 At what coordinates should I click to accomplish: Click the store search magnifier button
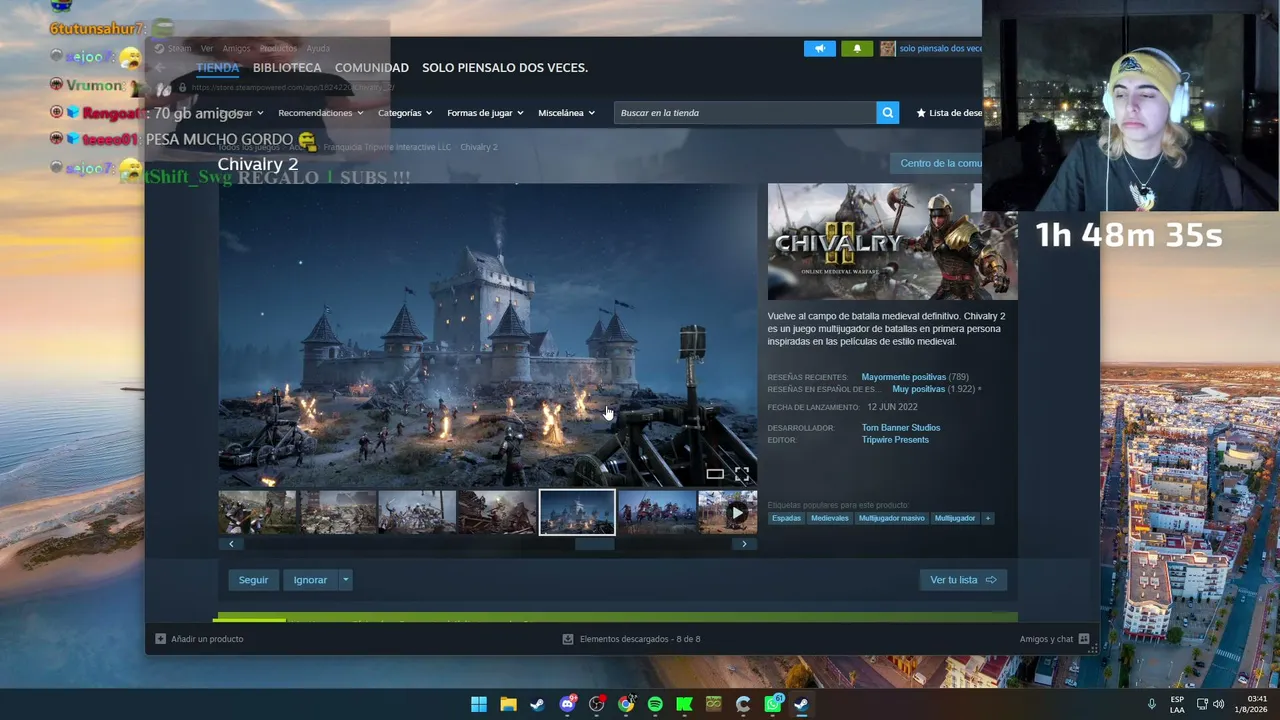pyautogui.click(x=887, y=113)
